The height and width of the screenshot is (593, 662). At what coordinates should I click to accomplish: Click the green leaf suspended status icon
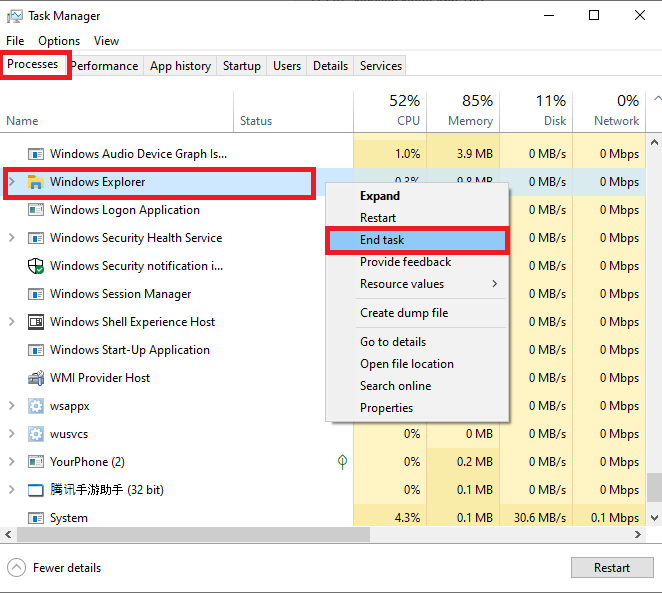tap(342, 462)
